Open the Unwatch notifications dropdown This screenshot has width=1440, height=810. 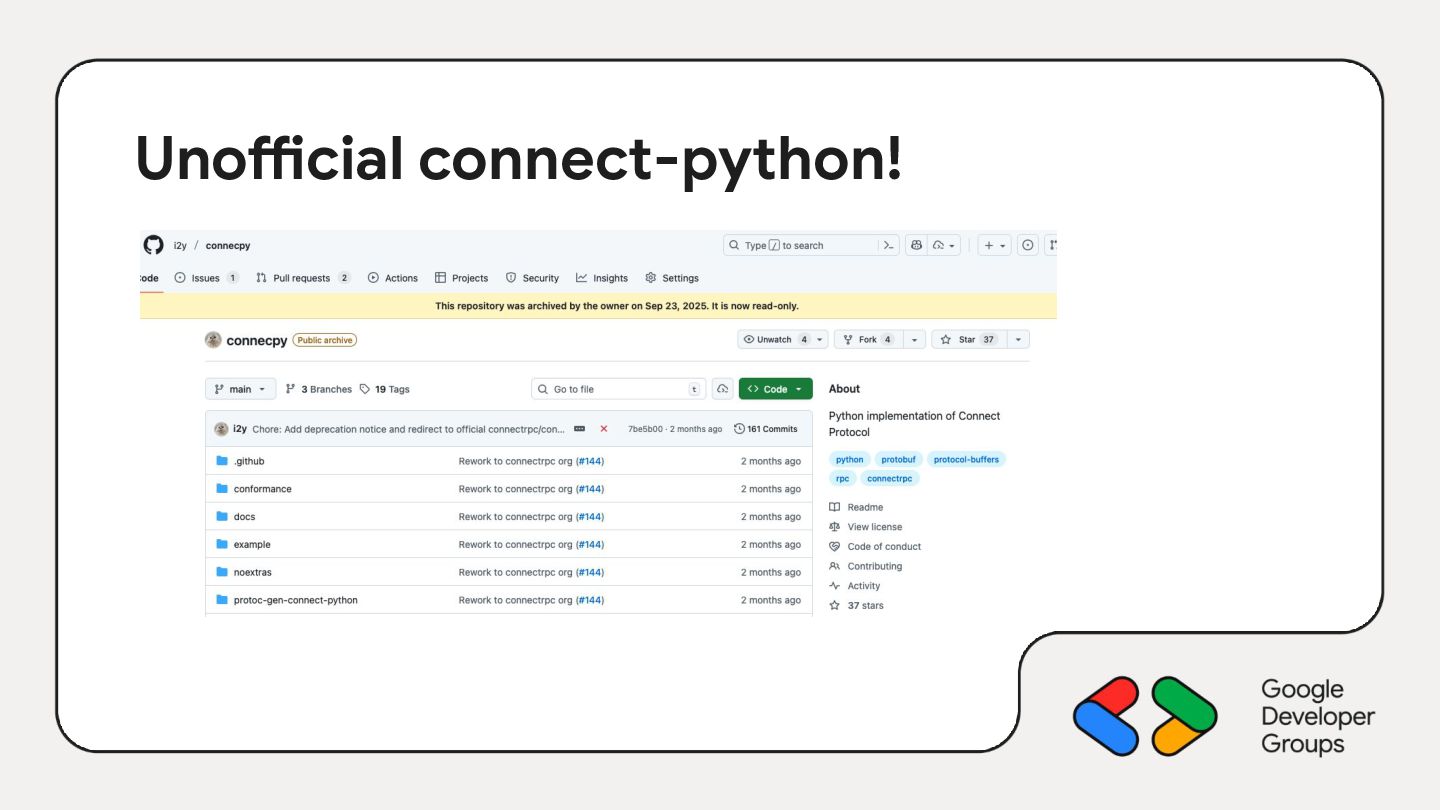pos(783,340)
